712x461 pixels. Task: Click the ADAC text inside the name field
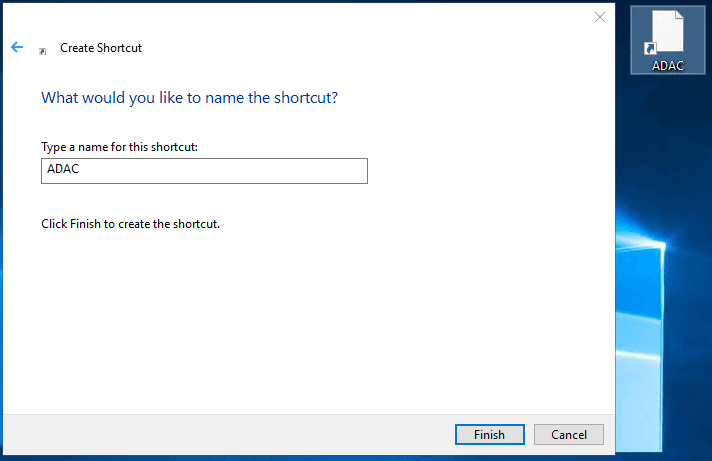63,171
